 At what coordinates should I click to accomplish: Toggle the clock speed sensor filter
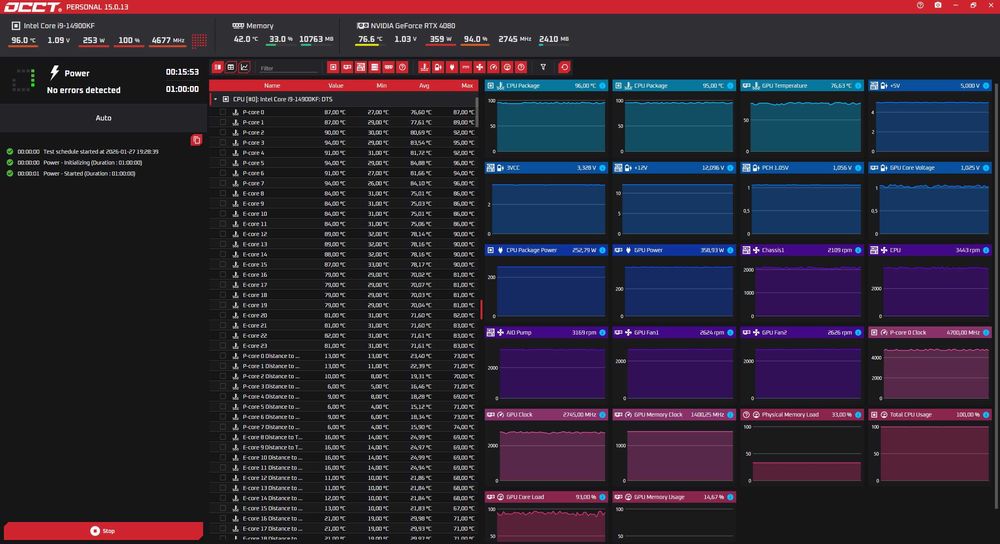(x=493, y=67)
